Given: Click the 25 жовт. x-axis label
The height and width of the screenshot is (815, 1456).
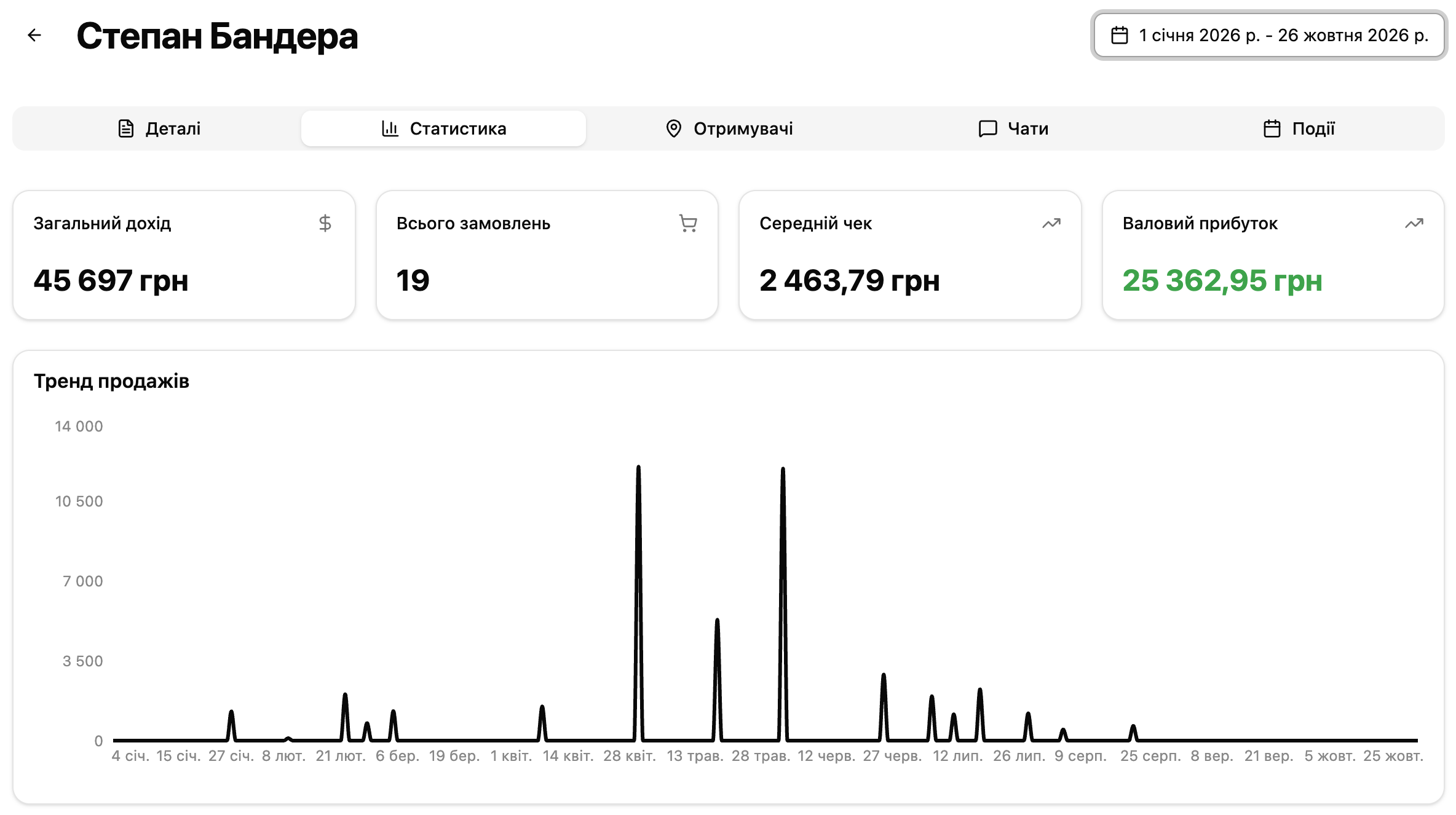Looking at the screenshot, I should click(x=1393, y=756).
